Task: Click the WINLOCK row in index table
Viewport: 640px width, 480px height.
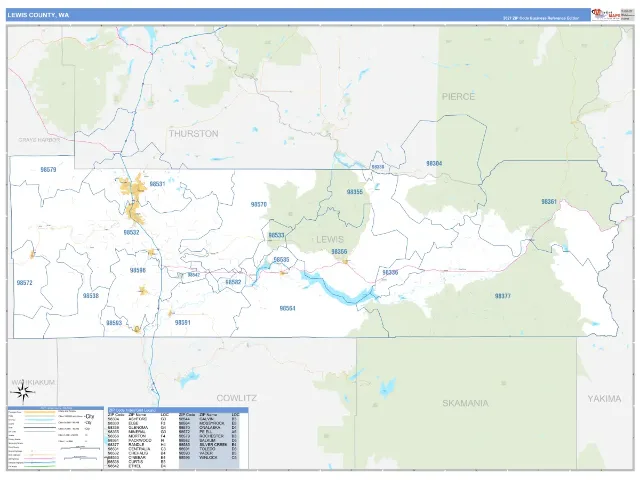Action: [x=209, y=458]
